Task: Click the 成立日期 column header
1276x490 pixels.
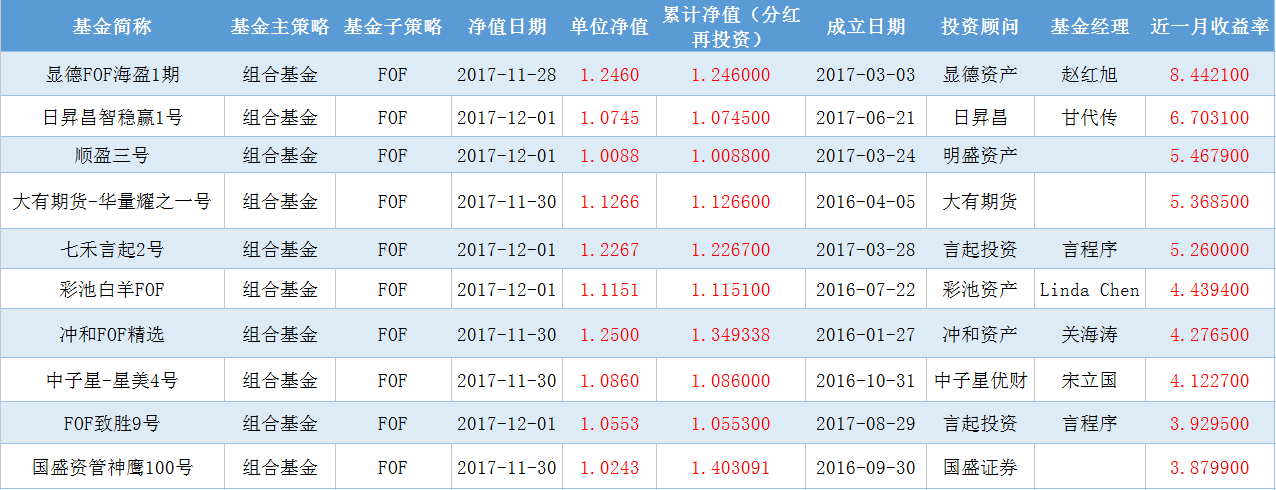Action: (866, 27)
